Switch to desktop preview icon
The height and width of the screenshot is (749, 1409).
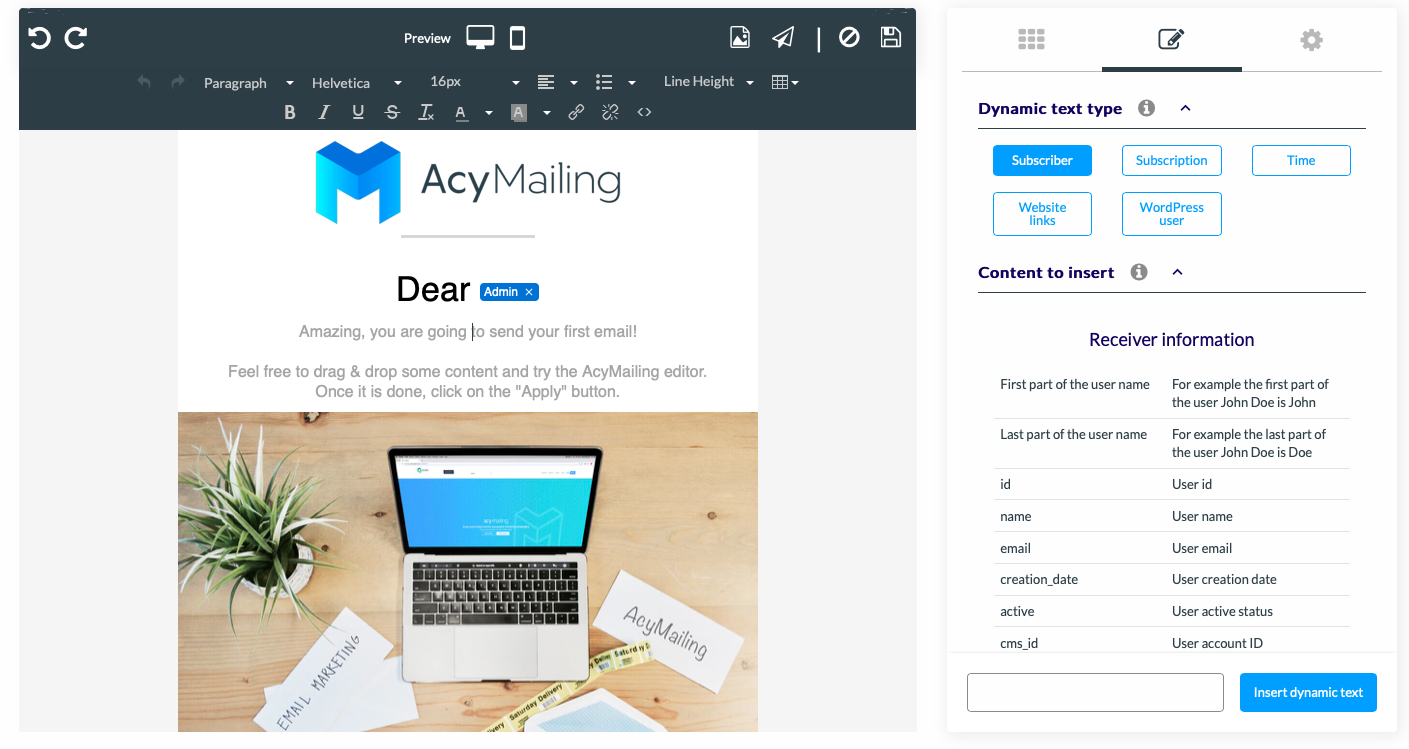(x=480, y=38)
